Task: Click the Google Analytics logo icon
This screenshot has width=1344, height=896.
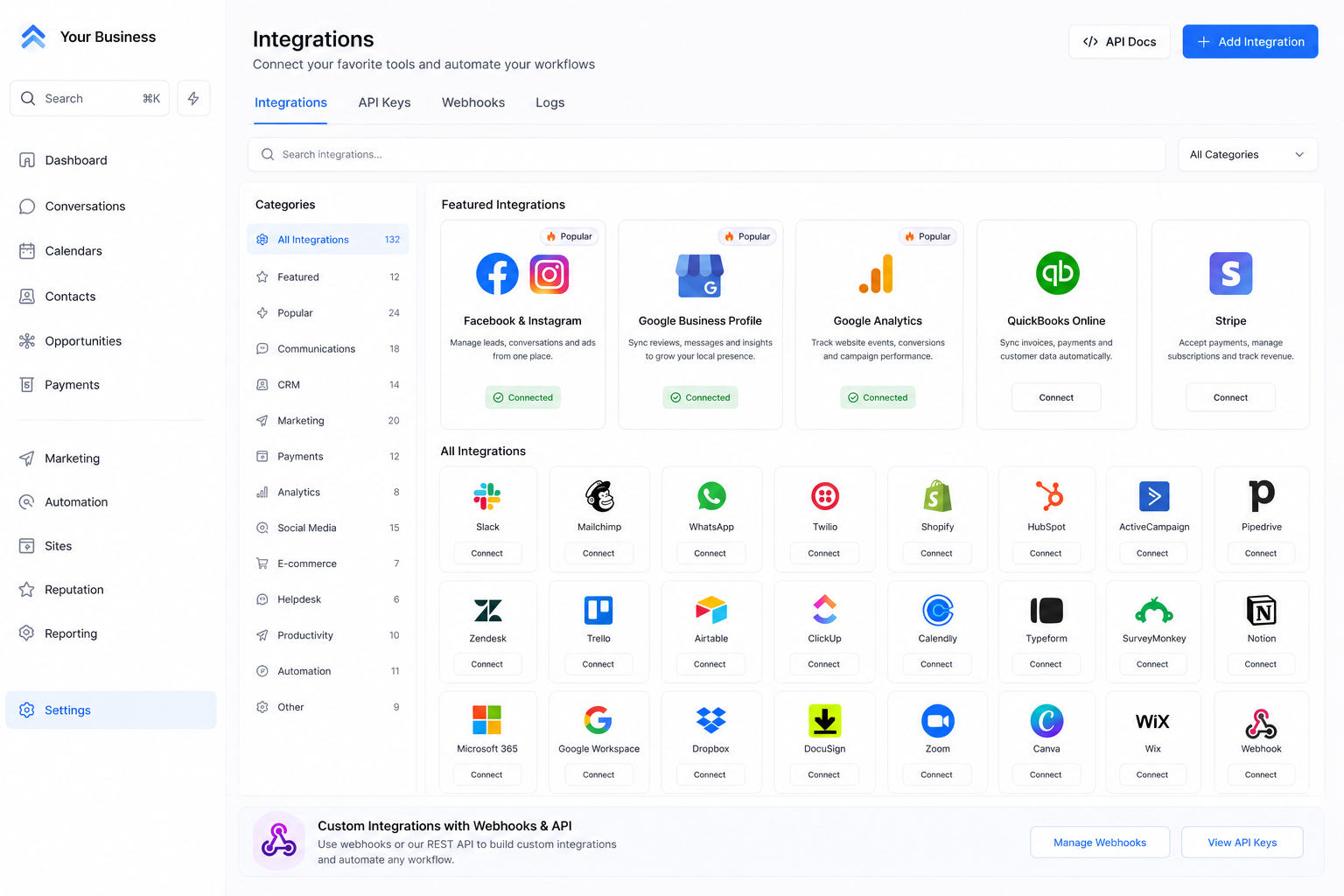Action: [878, 274]
